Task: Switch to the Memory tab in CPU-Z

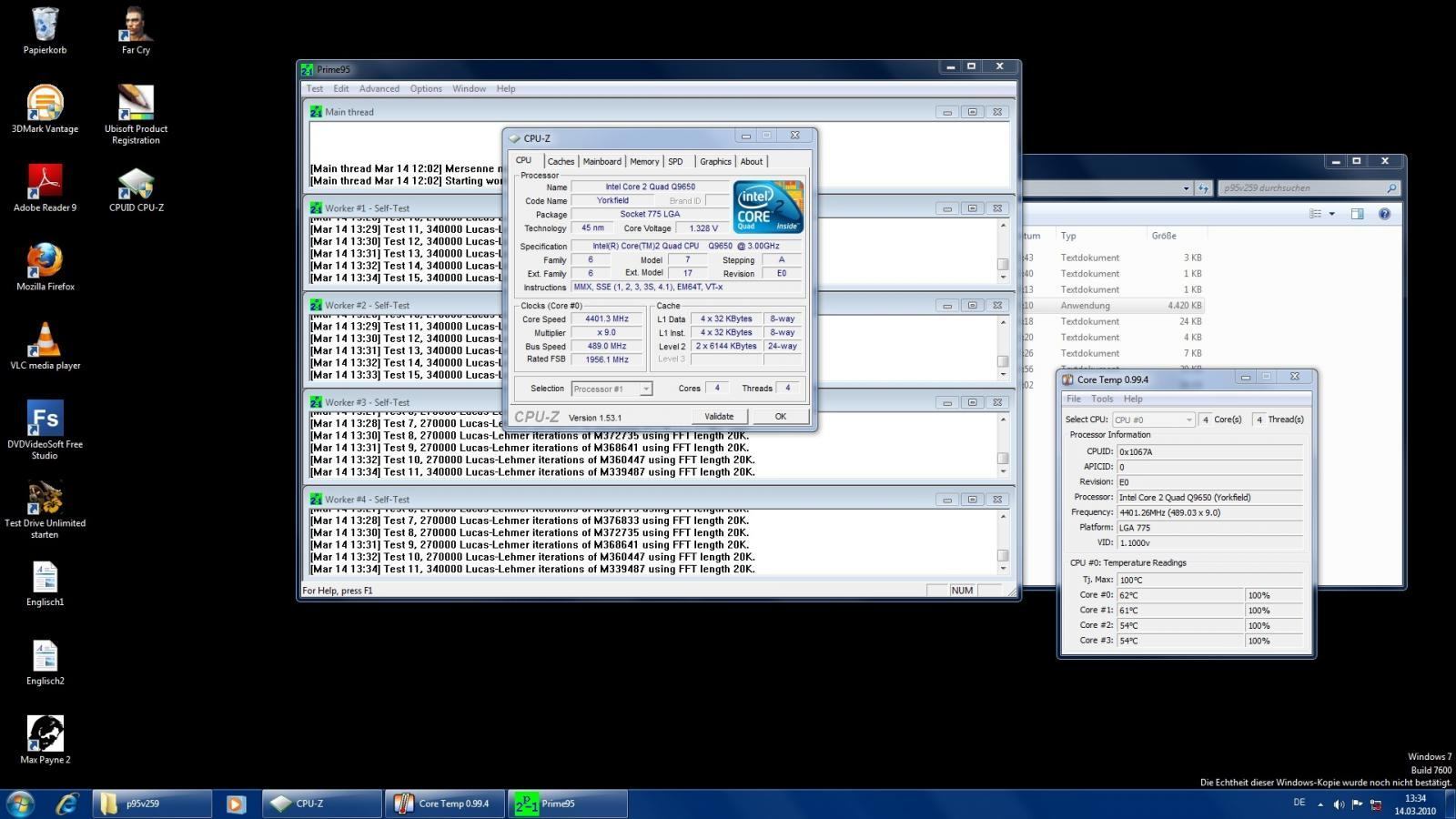Action: pyautogui.click(x=644, y=161)
